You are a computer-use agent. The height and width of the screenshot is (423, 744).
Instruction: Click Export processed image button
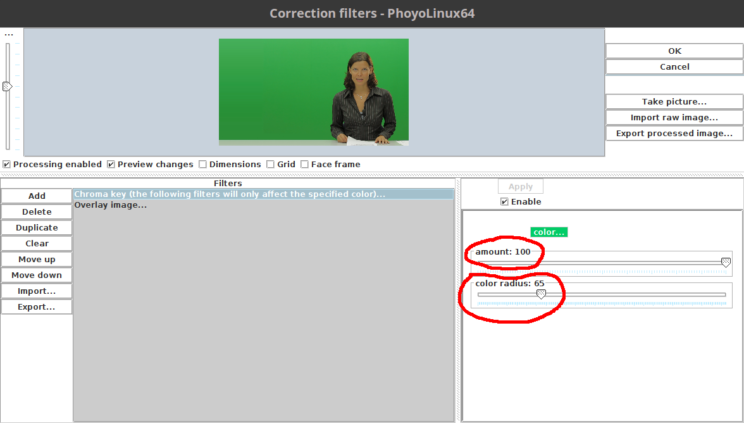coord(674,133)
